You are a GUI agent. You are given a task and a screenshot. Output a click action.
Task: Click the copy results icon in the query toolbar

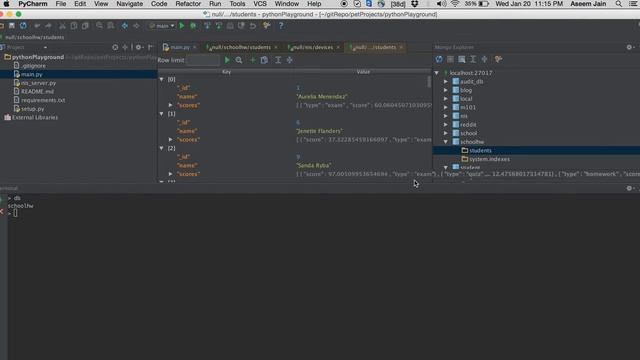tap(264, 60)
